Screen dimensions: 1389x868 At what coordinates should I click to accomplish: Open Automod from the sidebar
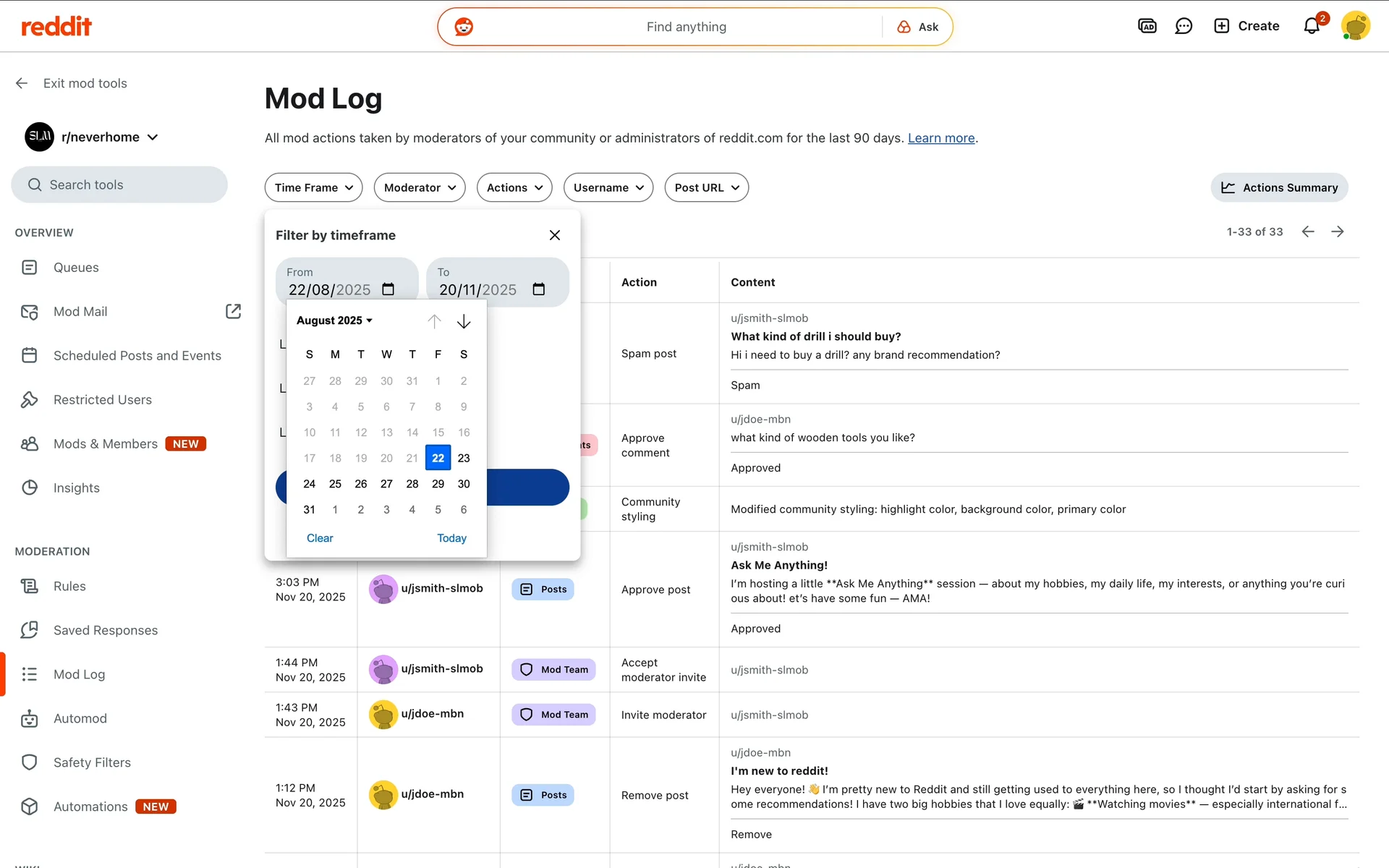point(80,718)
